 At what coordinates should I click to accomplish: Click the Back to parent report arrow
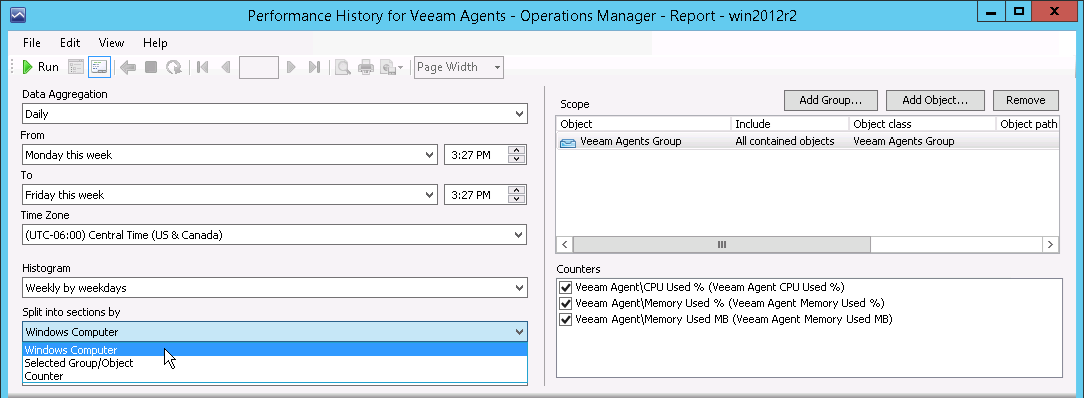tap(128, 67)
